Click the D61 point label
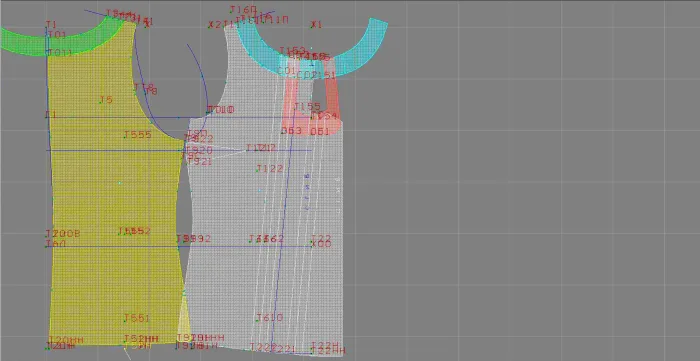 320,131
